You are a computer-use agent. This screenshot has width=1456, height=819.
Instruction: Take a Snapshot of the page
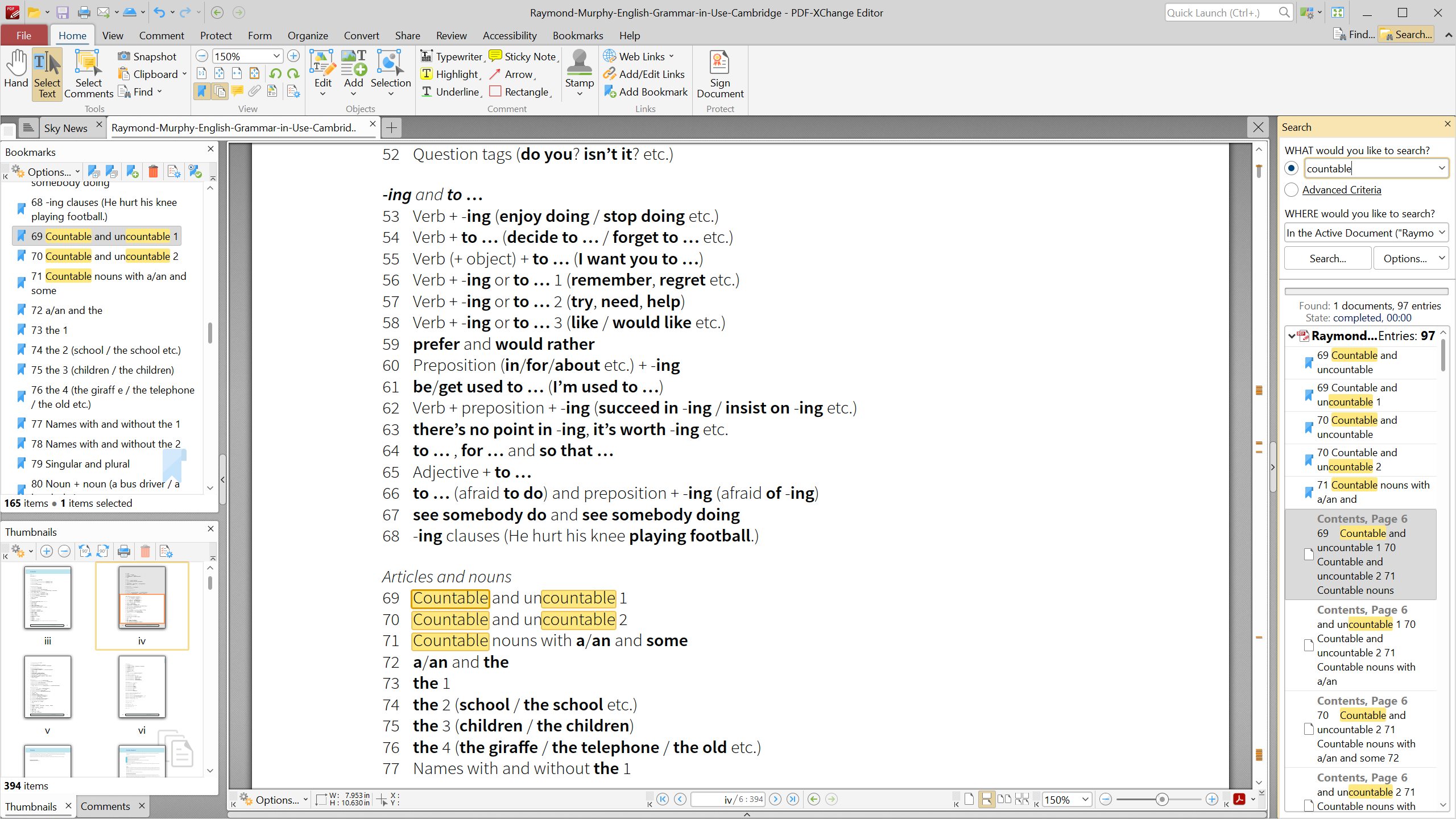[147, 56]
